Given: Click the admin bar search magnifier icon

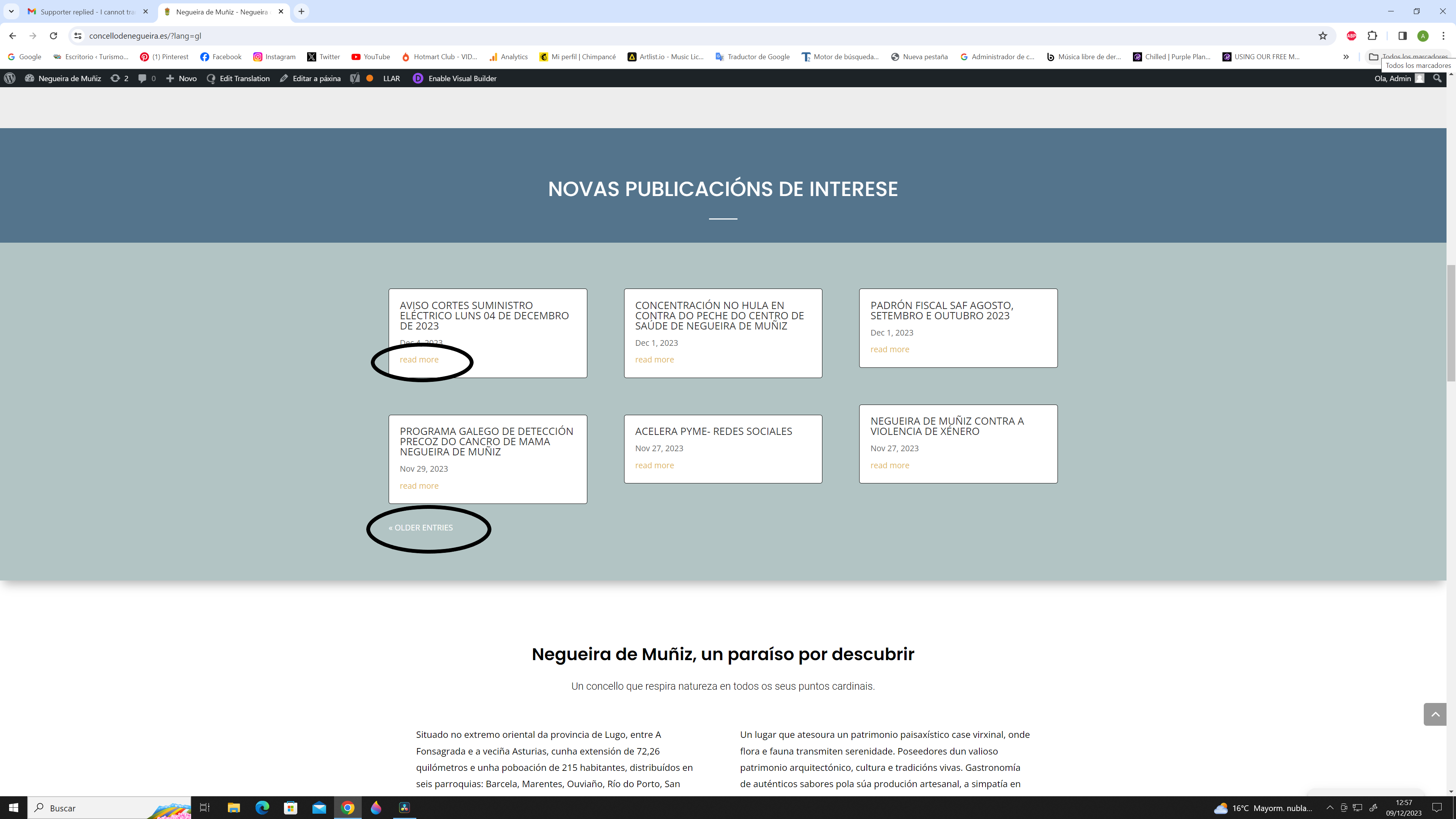Looking at the screenshot, I should point(1437,78).
